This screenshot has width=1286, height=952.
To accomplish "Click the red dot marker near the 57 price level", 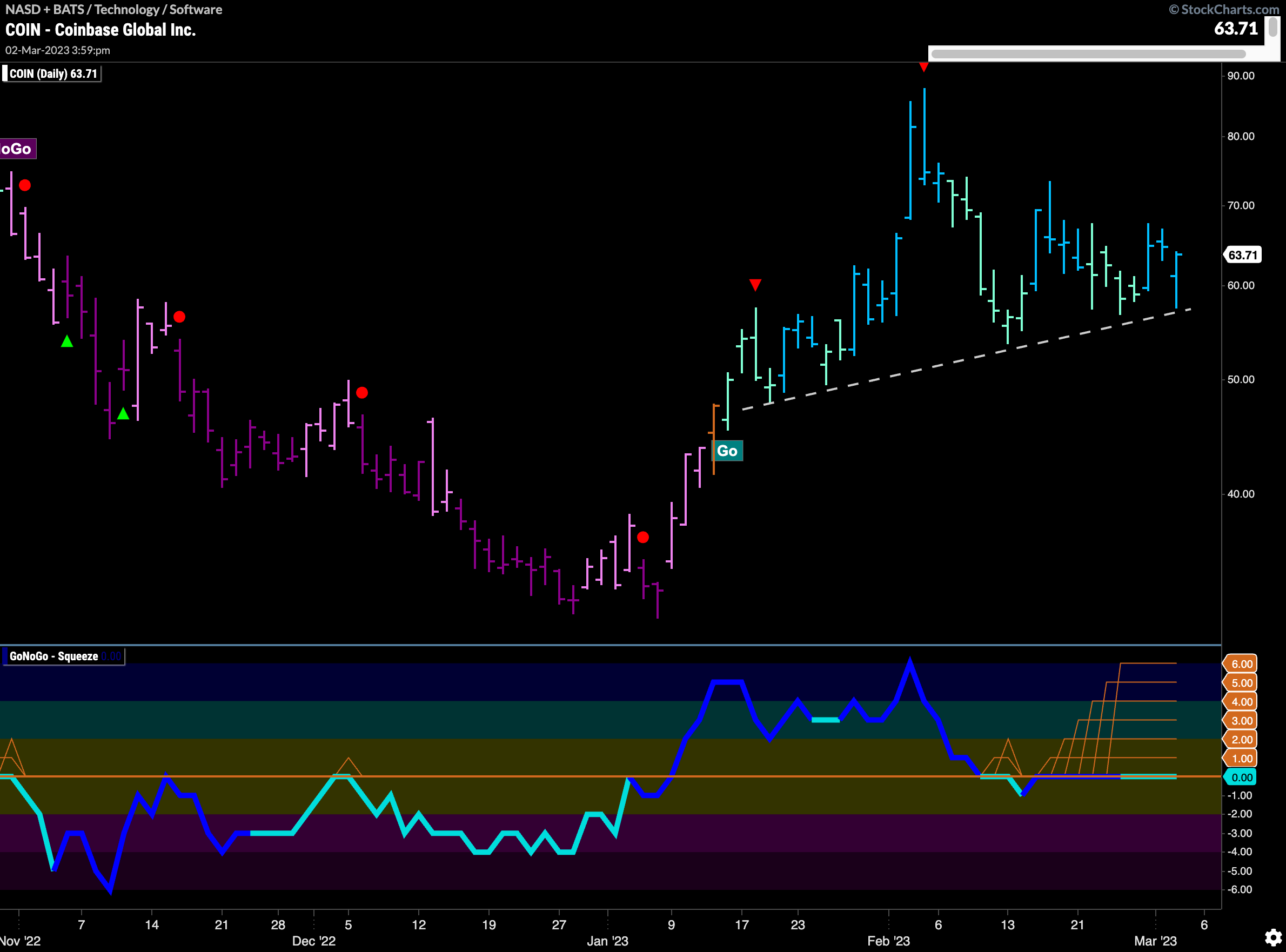I will tap(179, 317).
